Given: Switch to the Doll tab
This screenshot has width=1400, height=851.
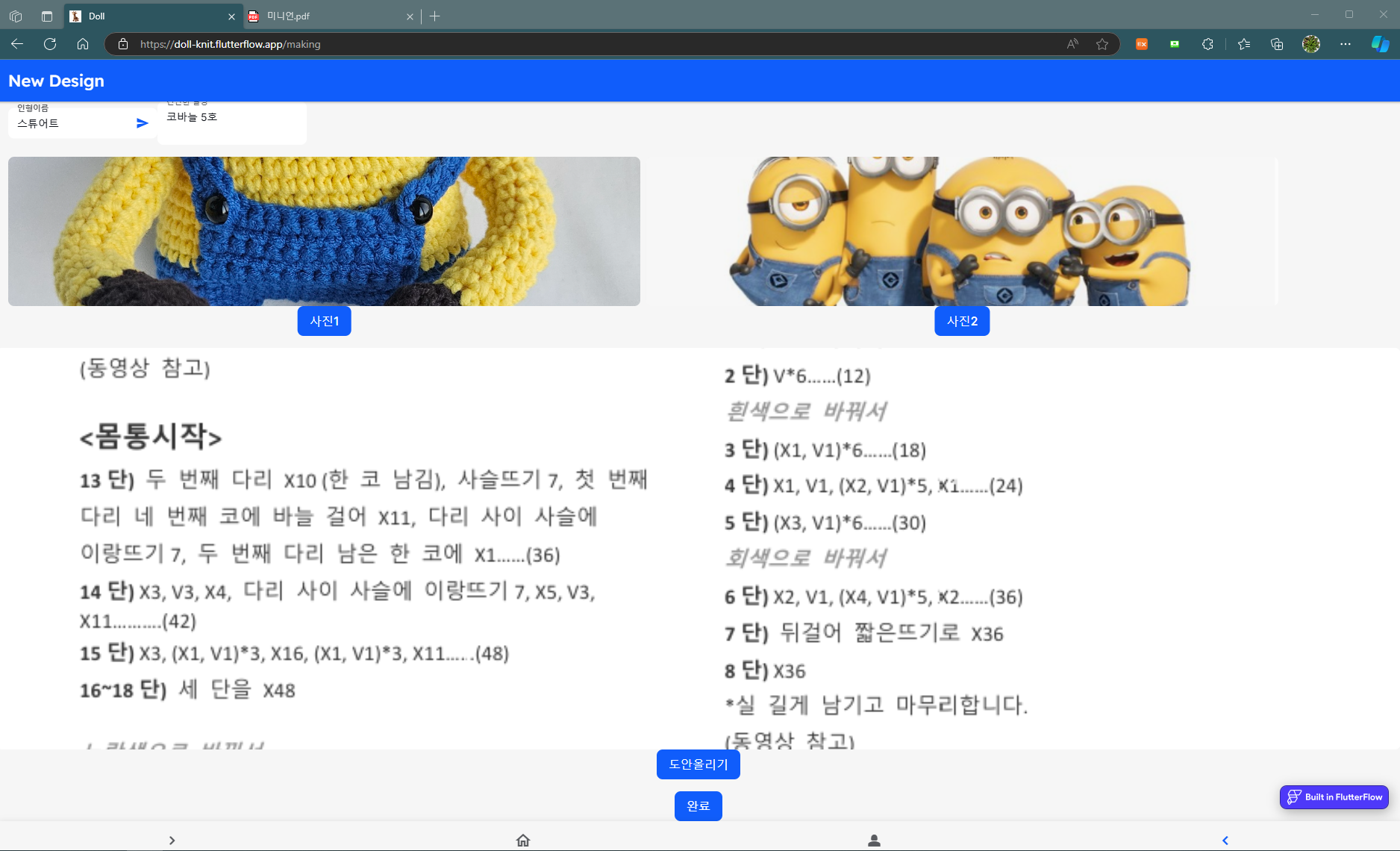Looking at the screenshot, I should coord(152,16).
